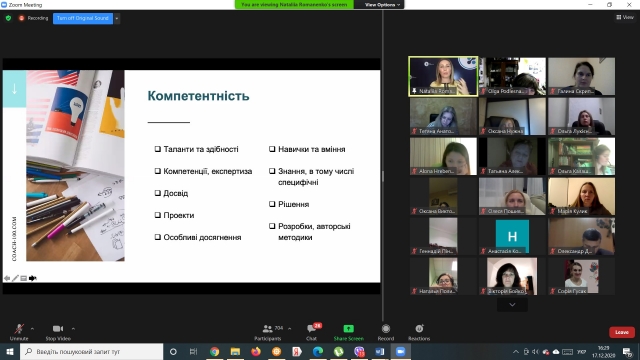The image size is (640, 360).
Task: Expand video options caret beside Stop Video
Action: [73, 328]
